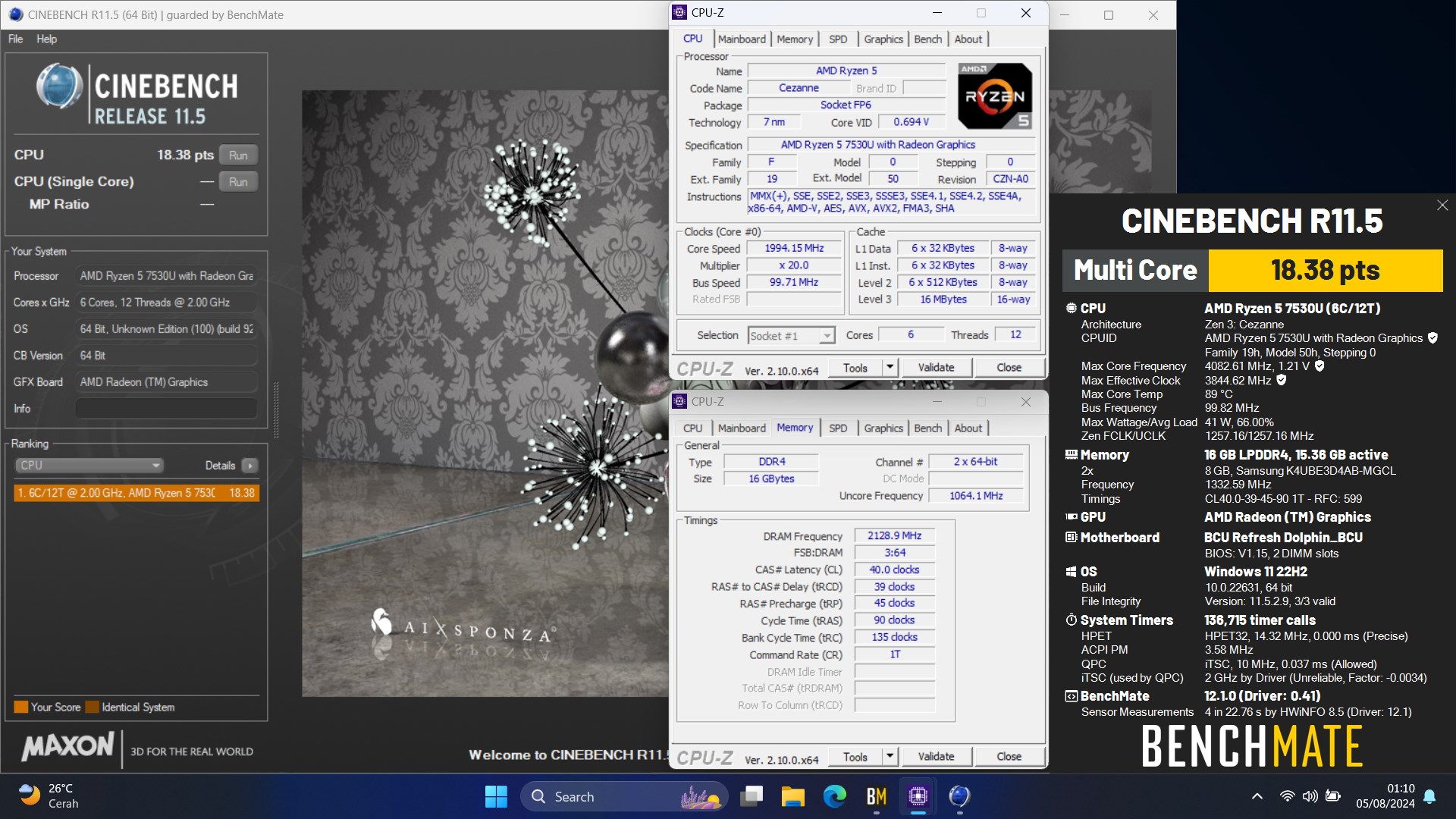Select Cinebench icon on taskbar
Image resolution: width=1456 pixels, height=819 pixels.
click(959, 796)
